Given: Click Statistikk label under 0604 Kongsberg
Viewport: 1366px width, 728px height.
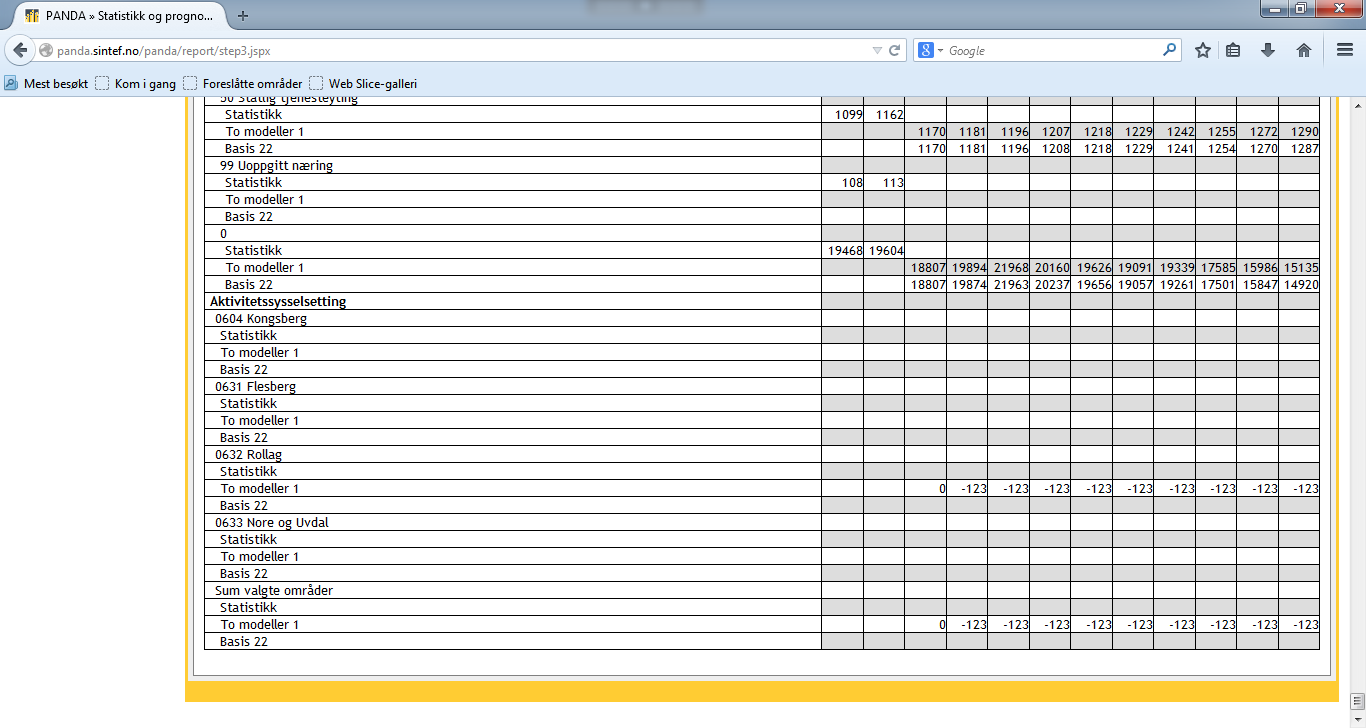Looking at the screenshot, I should (x=248, y=335).
